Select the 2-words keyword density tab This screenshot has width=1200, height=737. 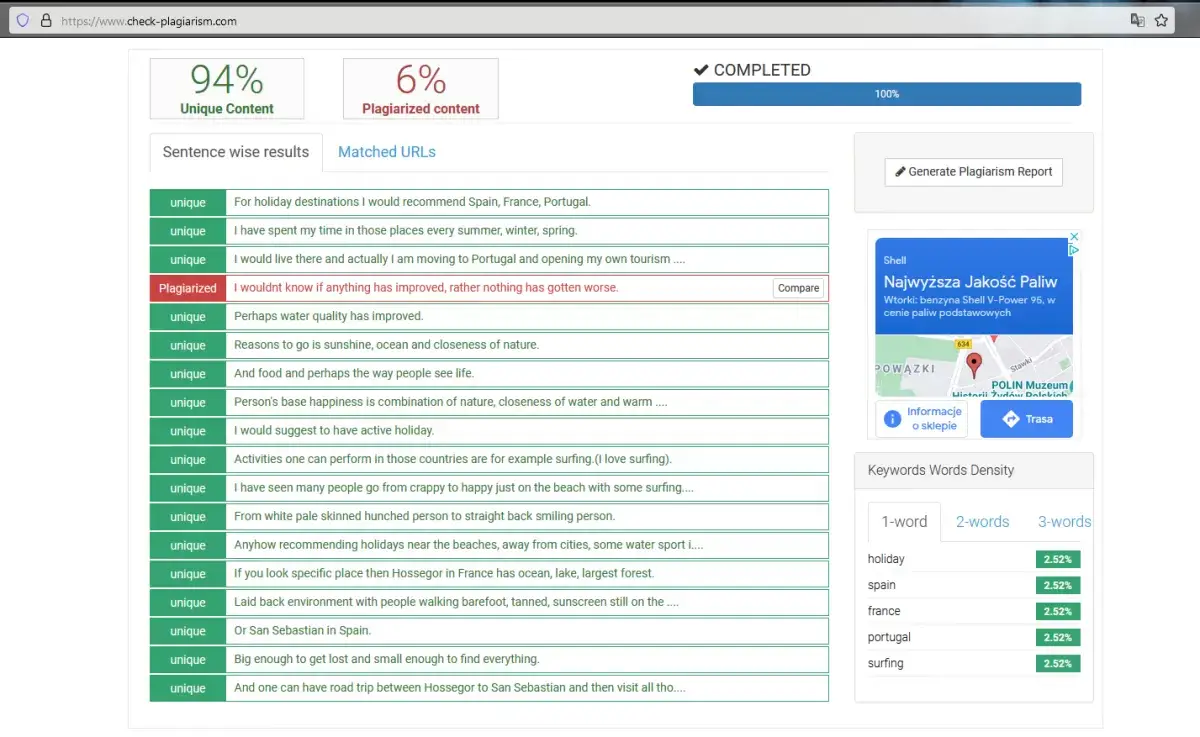[x=982, y=521]
